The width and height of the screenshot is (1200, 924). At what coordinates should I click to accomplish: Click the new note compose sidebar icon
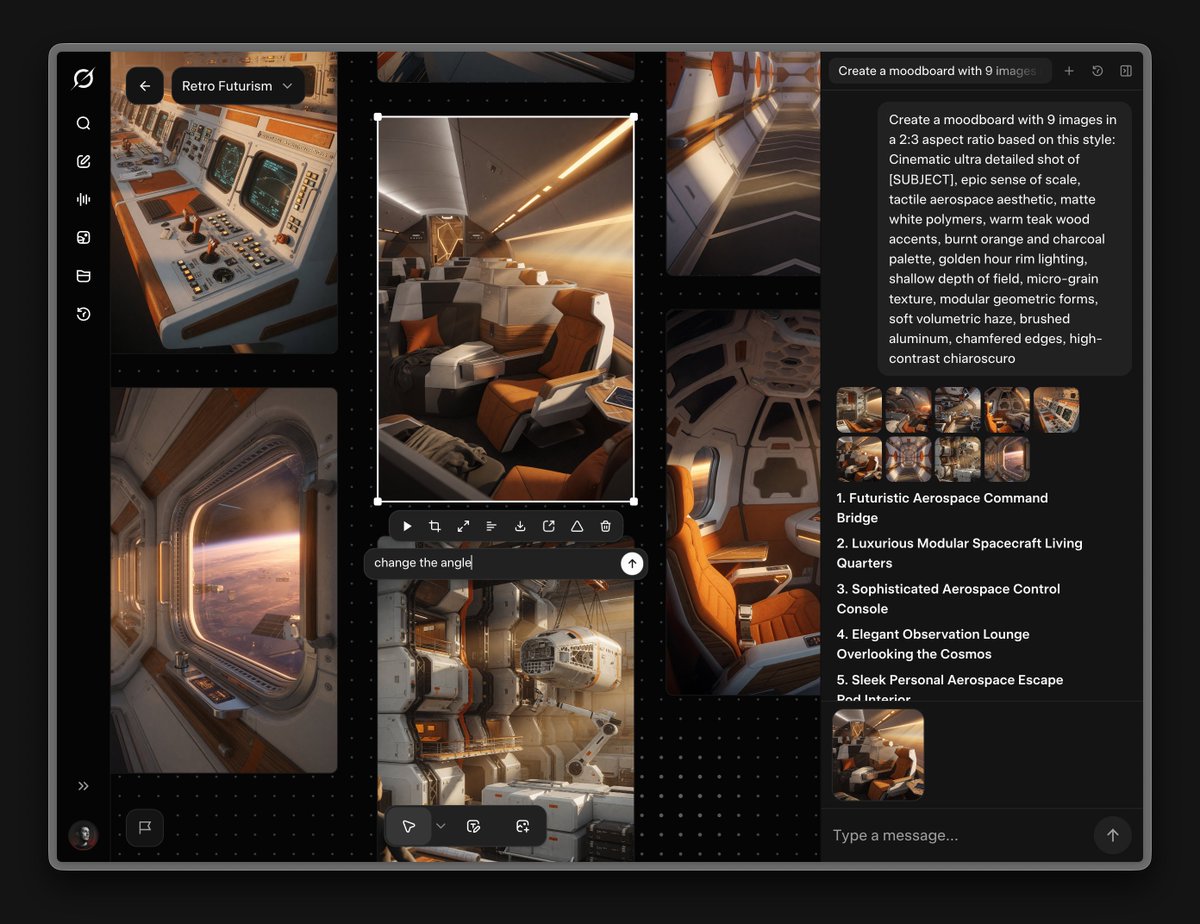click(83, 161)
